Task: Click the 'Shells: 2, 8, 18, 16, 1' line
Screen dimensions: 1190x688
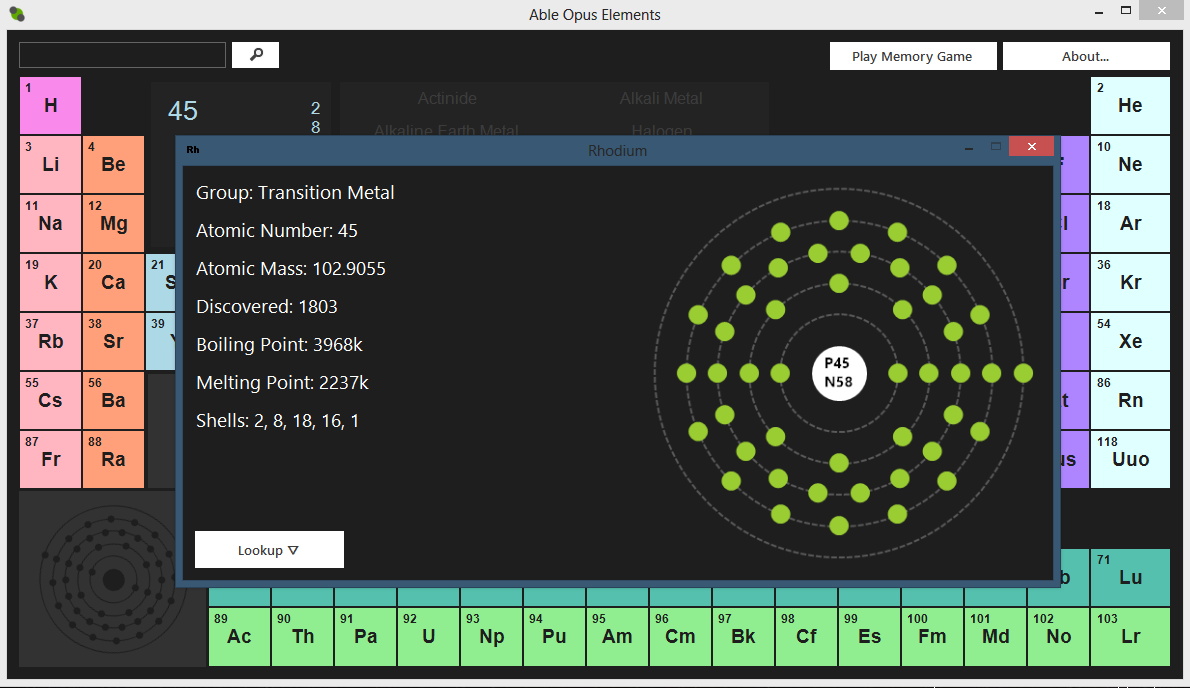Action: (x=277, y=420)
